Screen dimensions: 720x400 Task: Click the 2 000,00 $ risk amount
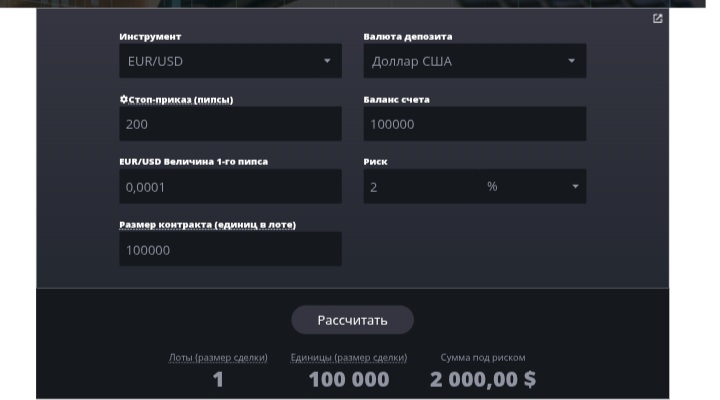click(x=483, y=380)
